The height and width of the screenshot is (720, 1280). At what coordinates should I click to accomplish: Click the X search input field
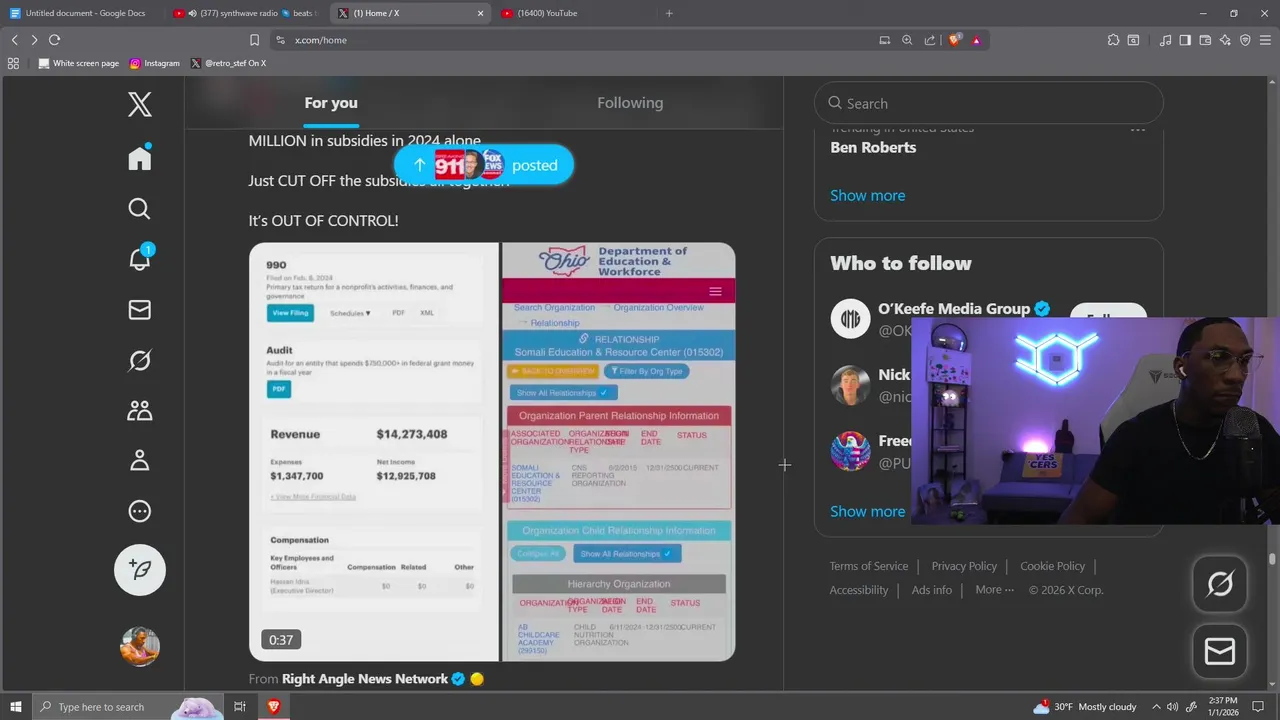(x=989, y=103)
